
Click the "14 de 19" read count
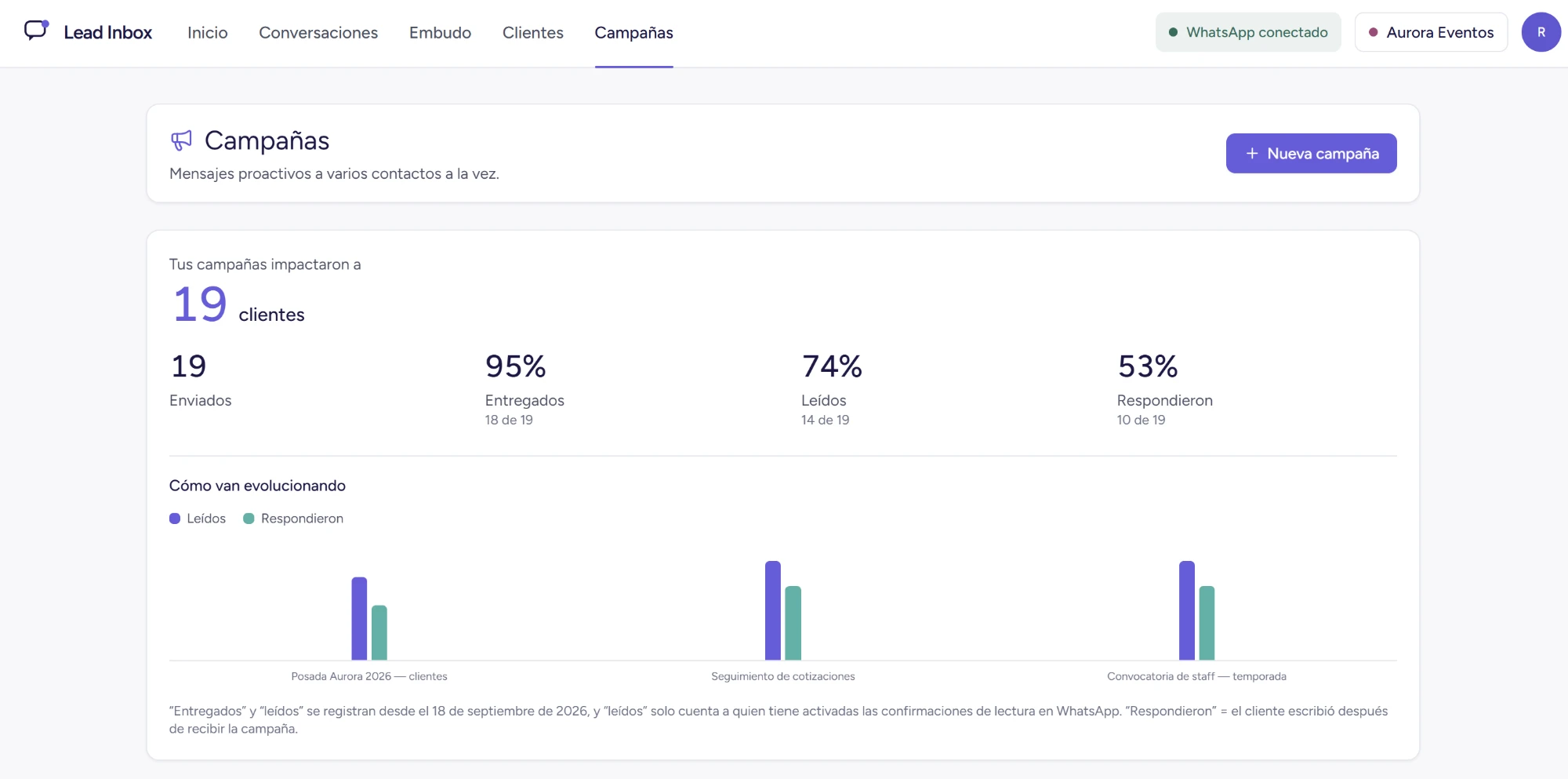click(825, 420)
